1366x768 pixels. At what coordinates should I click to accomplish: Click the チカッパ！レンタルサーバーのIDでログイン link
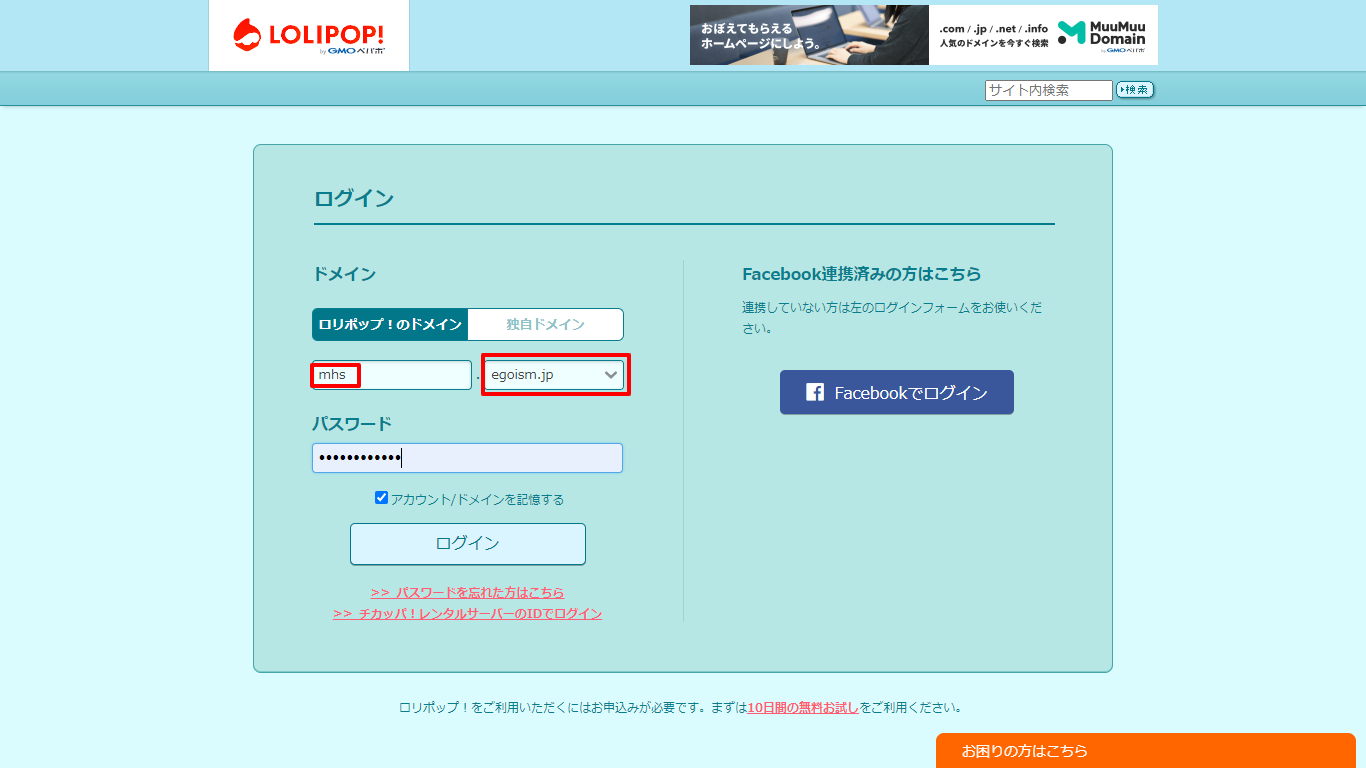467,613
